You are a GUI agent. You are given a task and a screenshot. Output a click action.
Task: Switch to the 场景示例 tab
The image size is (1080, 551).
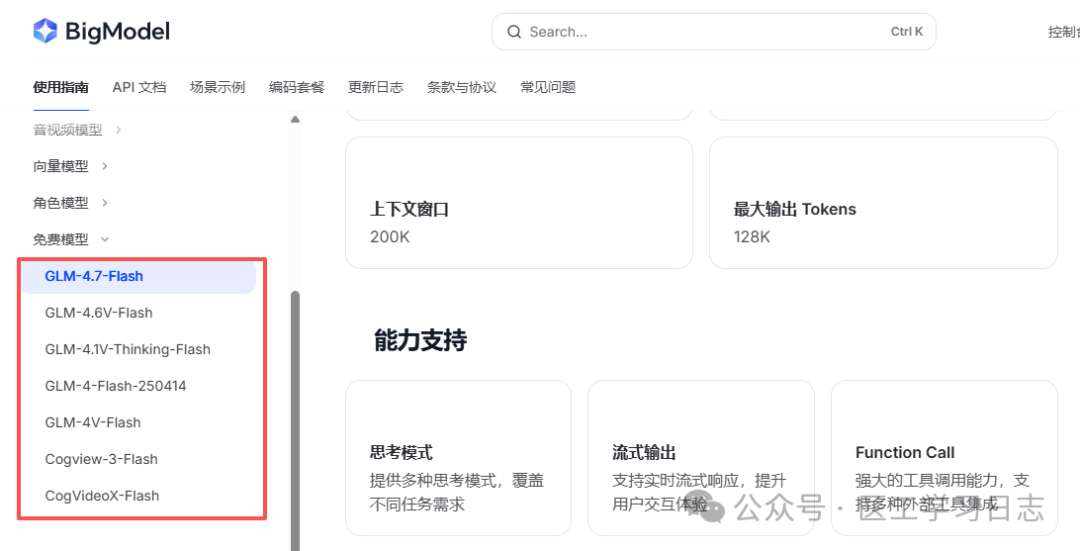tap(218, 87)
